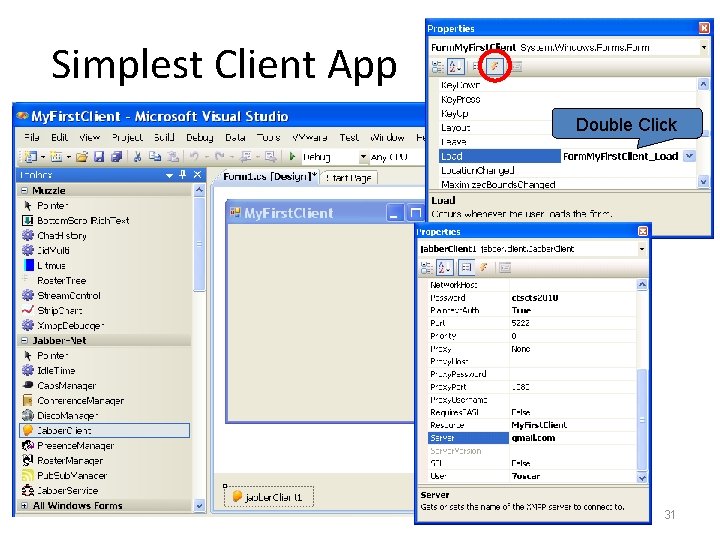720x540 pixels.
Task: Open the Tools menu
Action: (269, 137)
